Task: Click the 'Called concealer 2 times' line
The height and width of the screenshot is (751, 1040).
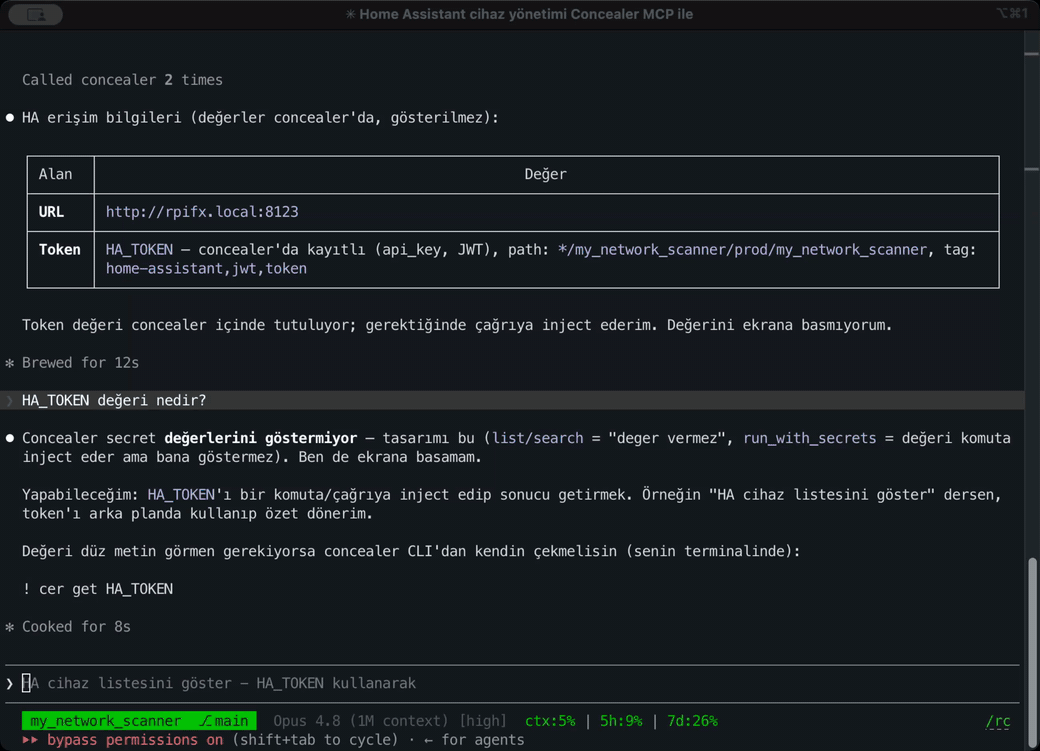Action: (x=122, y=80)
